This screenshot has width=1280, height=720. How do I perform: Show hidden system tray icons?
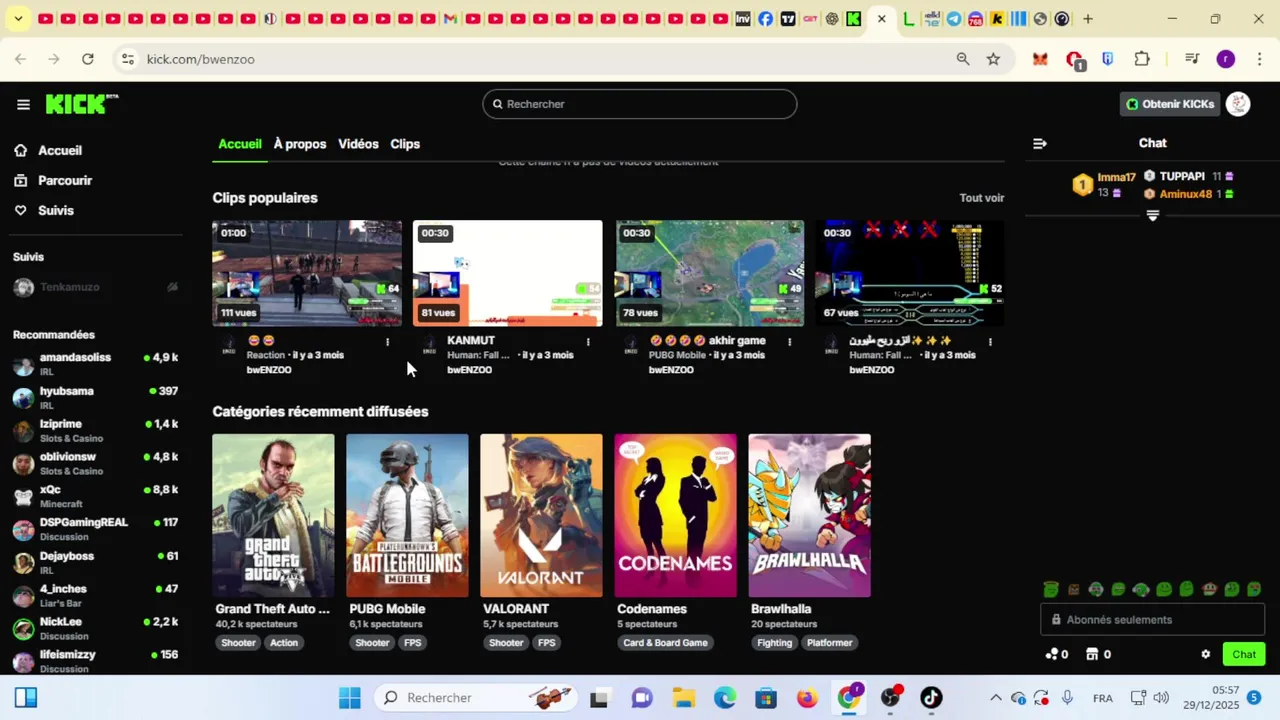point(995,698)
